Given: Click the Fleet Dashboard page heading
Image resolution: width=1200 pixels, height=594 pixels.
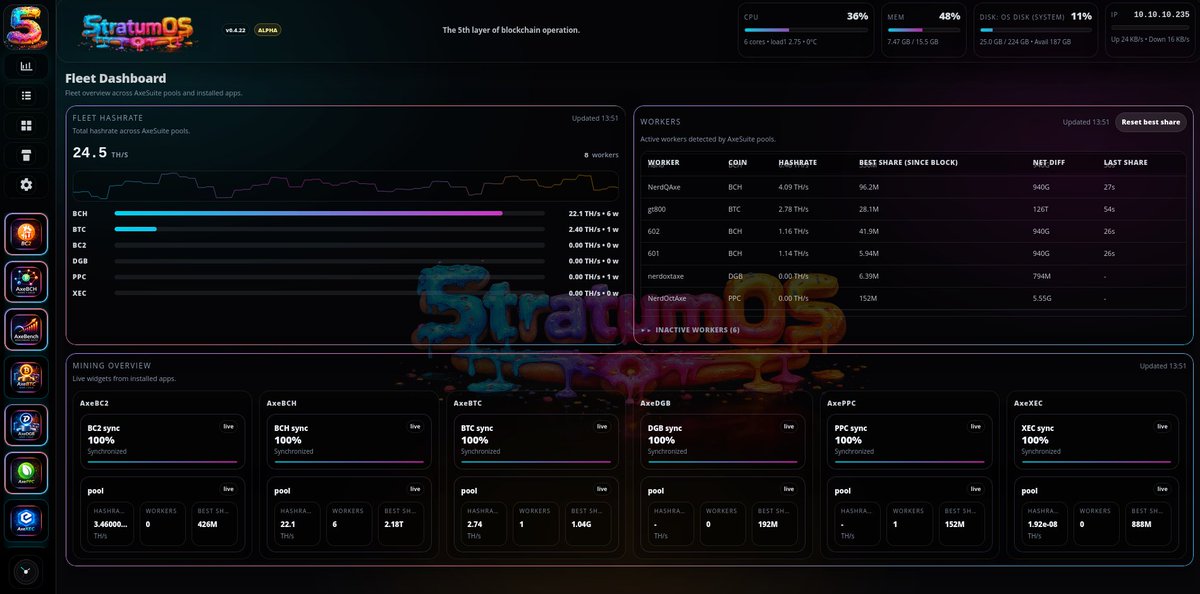Looking at the screenshot, I should click(x=115, y=78).
